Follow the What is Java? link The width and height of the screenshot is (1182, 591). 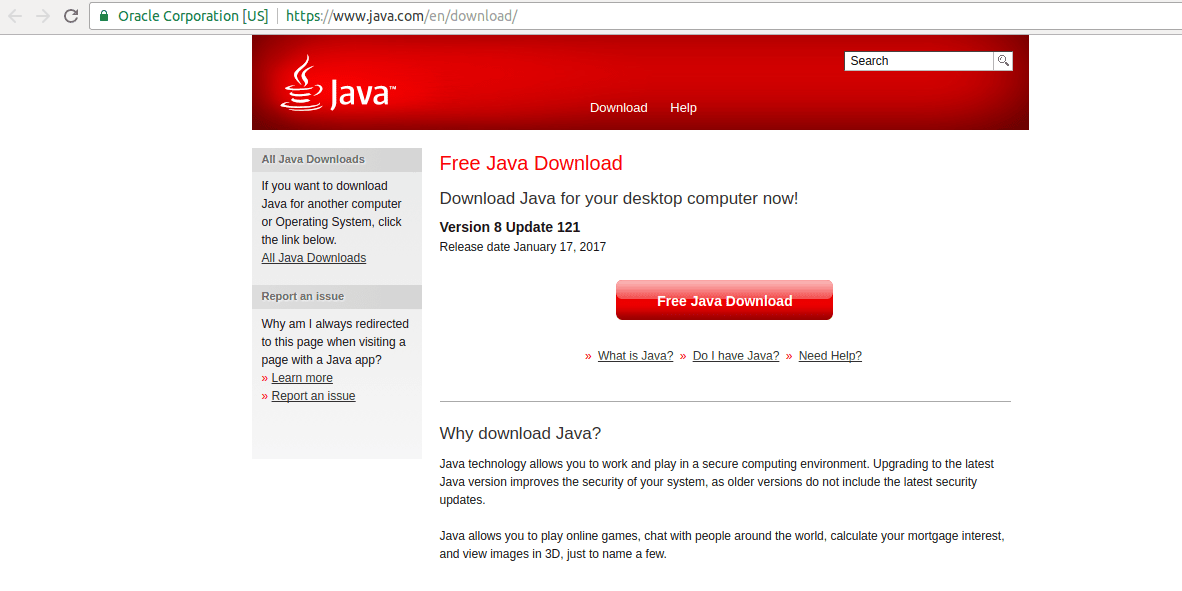[635, 356]
